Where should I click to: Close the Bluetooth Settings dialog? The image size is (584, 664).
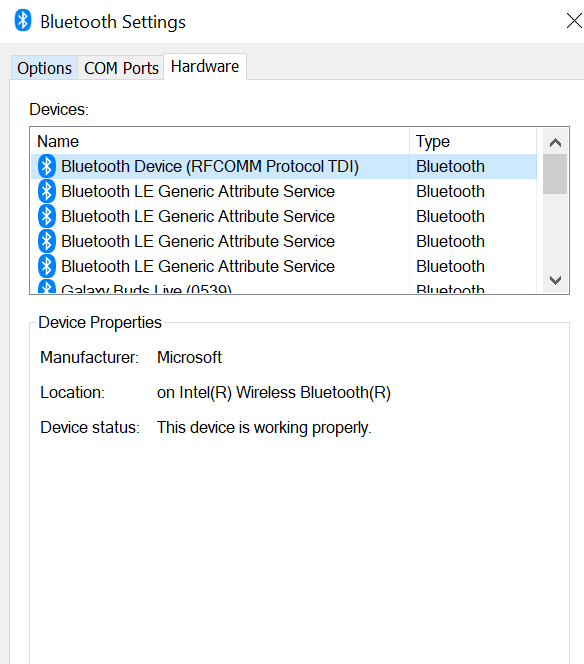coord(574,20)
